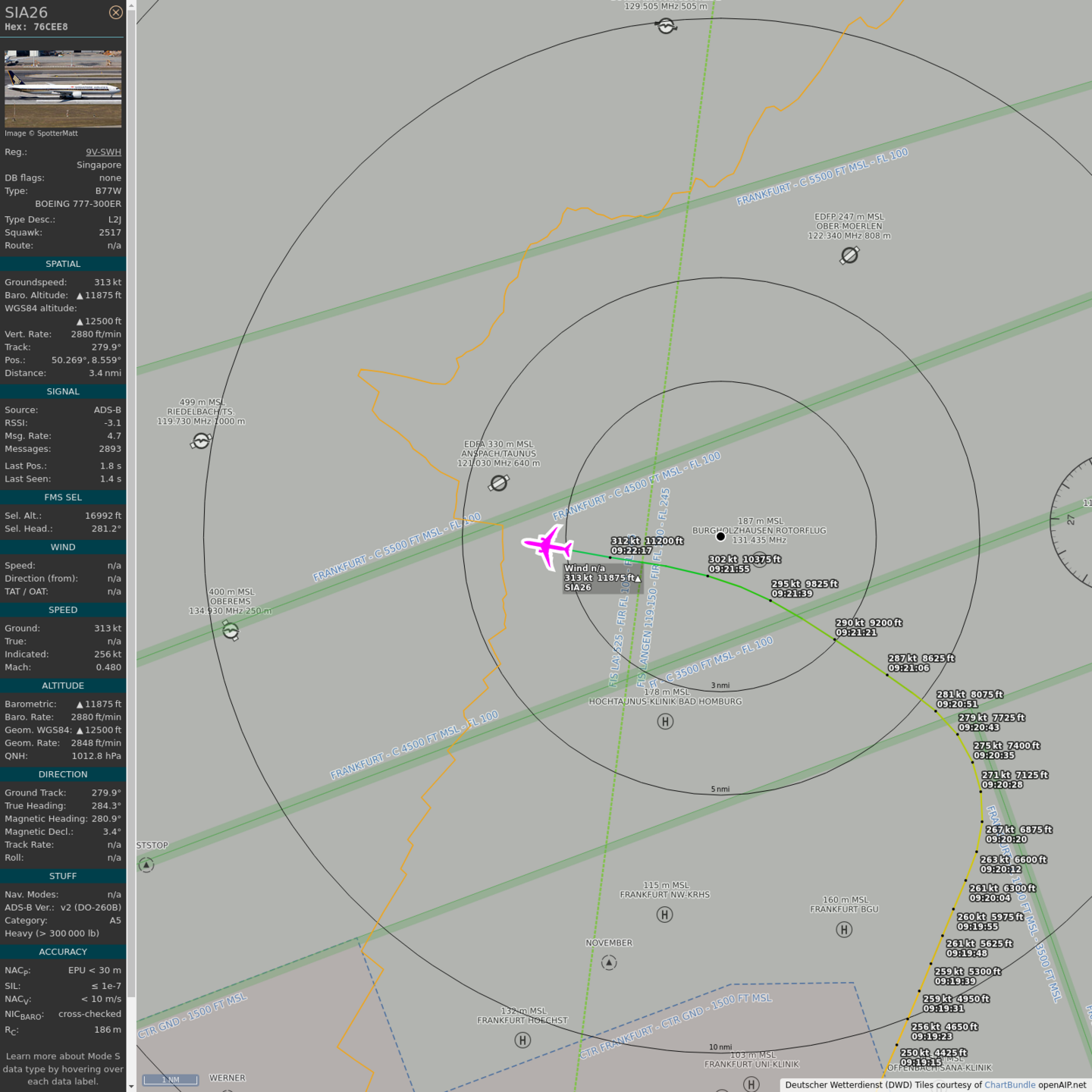This screenshot has width=1092, height=1092.
Task: Open the 9V-SWH registration link
Action: (103, 152)
